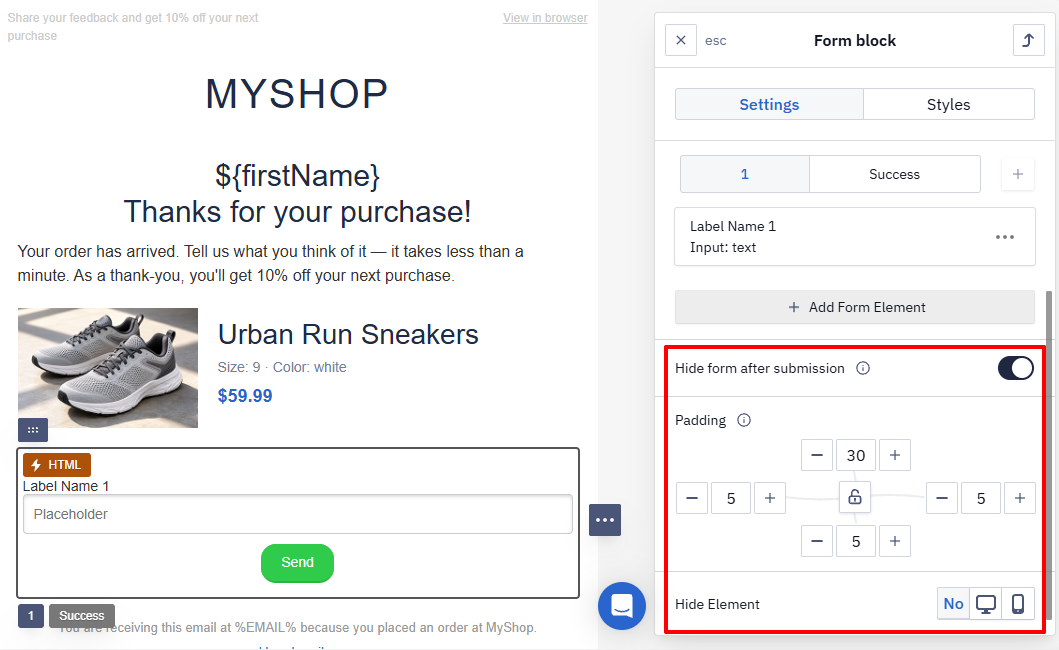Click the MYSHOP logo heading
Image resolution: width=1059 pixels, height=650 pixels.
[297, 93]
